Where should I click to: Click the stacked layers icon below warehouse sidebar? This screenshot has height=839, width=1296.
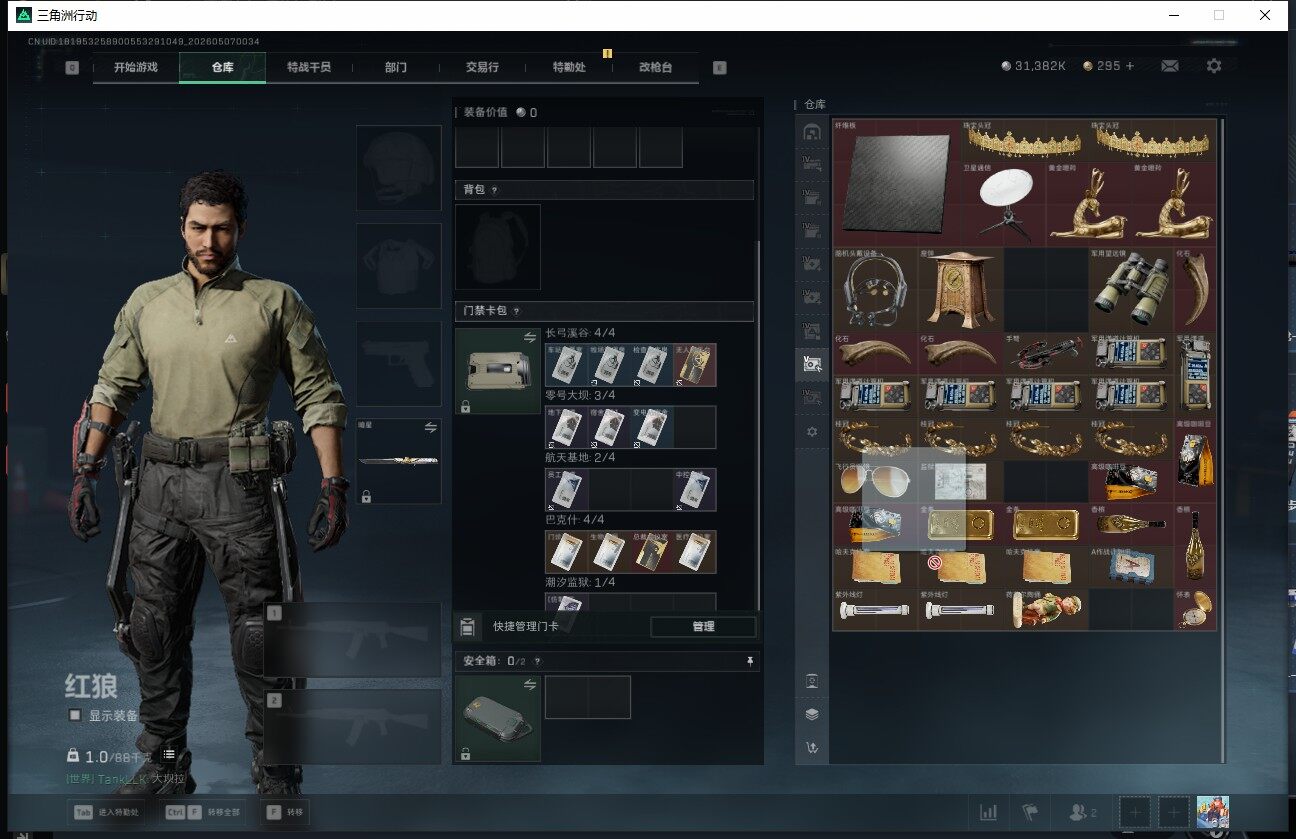(x=812, y=715)
